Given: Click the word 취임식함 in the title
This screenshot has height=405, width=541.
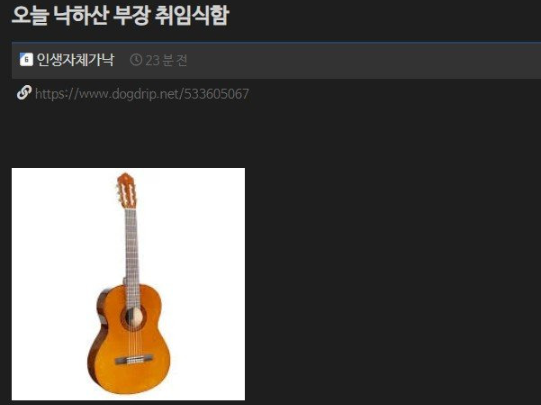Looking at the screenshot, I should [192, 16].
